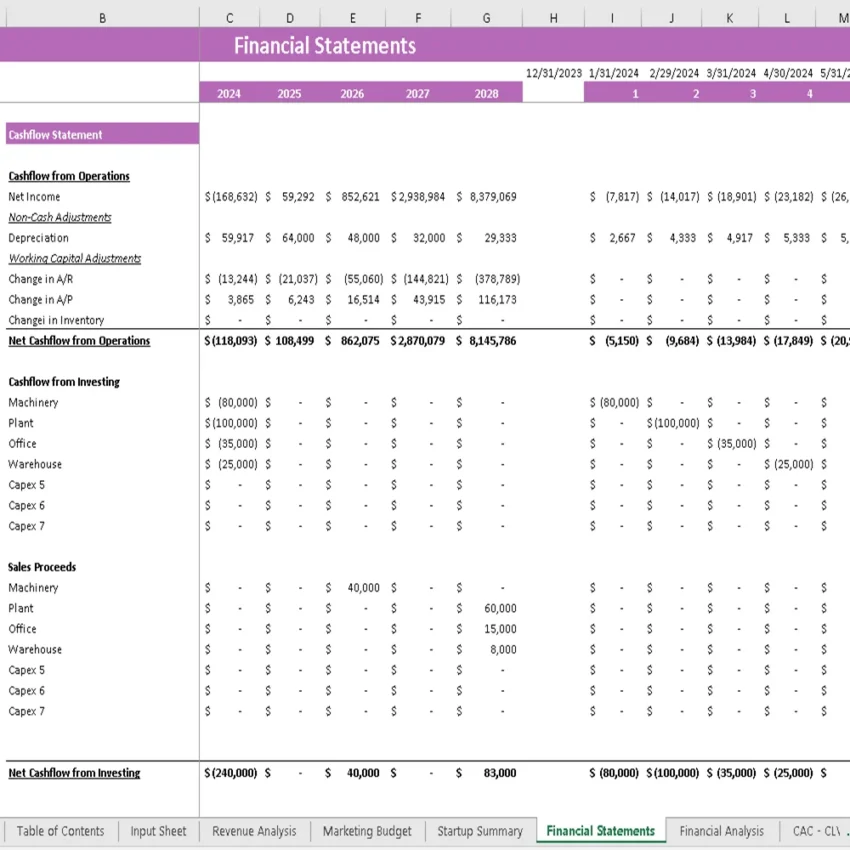The image size is (850, 850).
Task: Select column H header
Action: [x=553, y=17]
